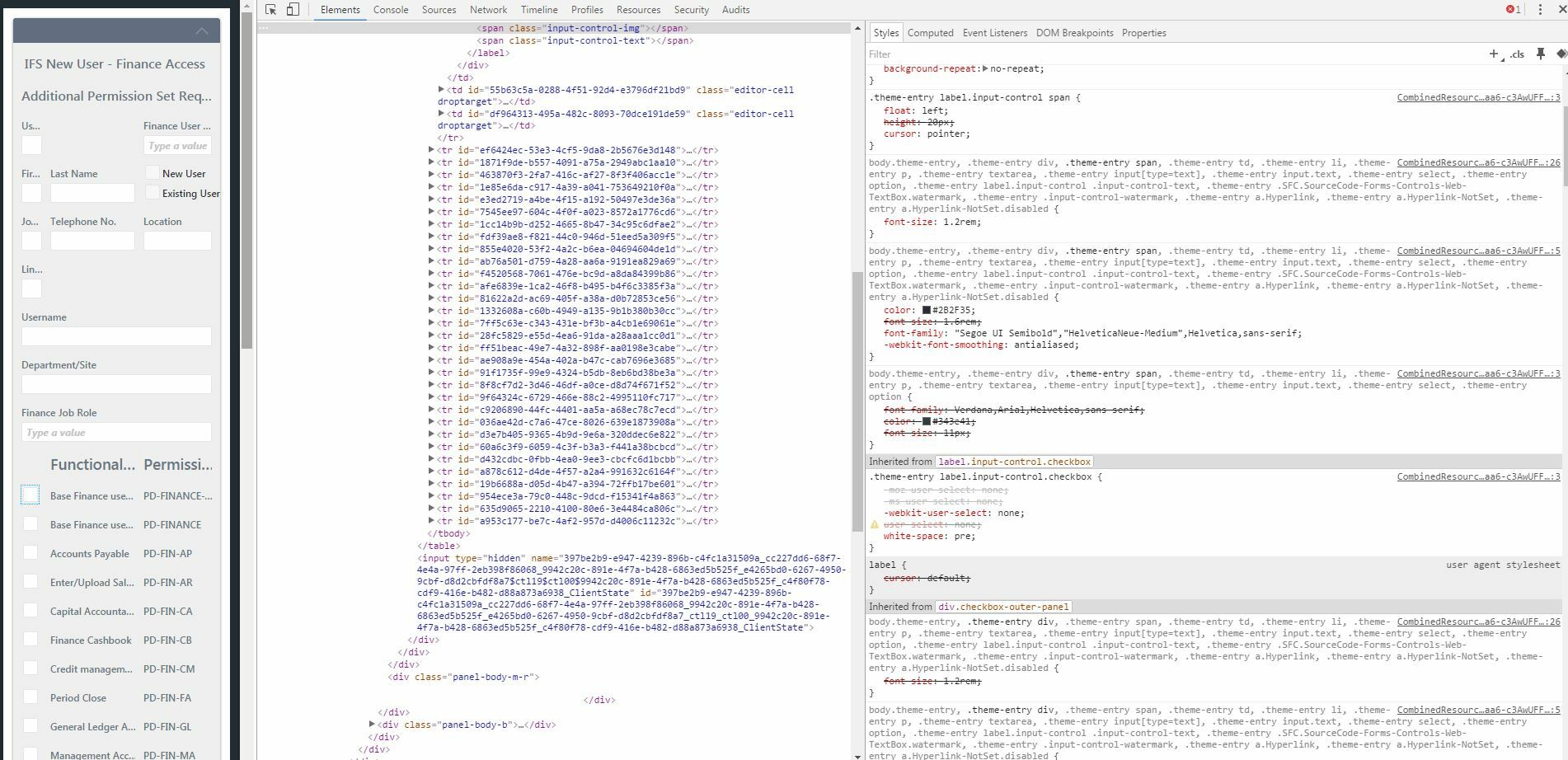Expand the tr node id 1871f9de-b557
This screenshot has width=1568, height=760.
click(x=431, y=162)
